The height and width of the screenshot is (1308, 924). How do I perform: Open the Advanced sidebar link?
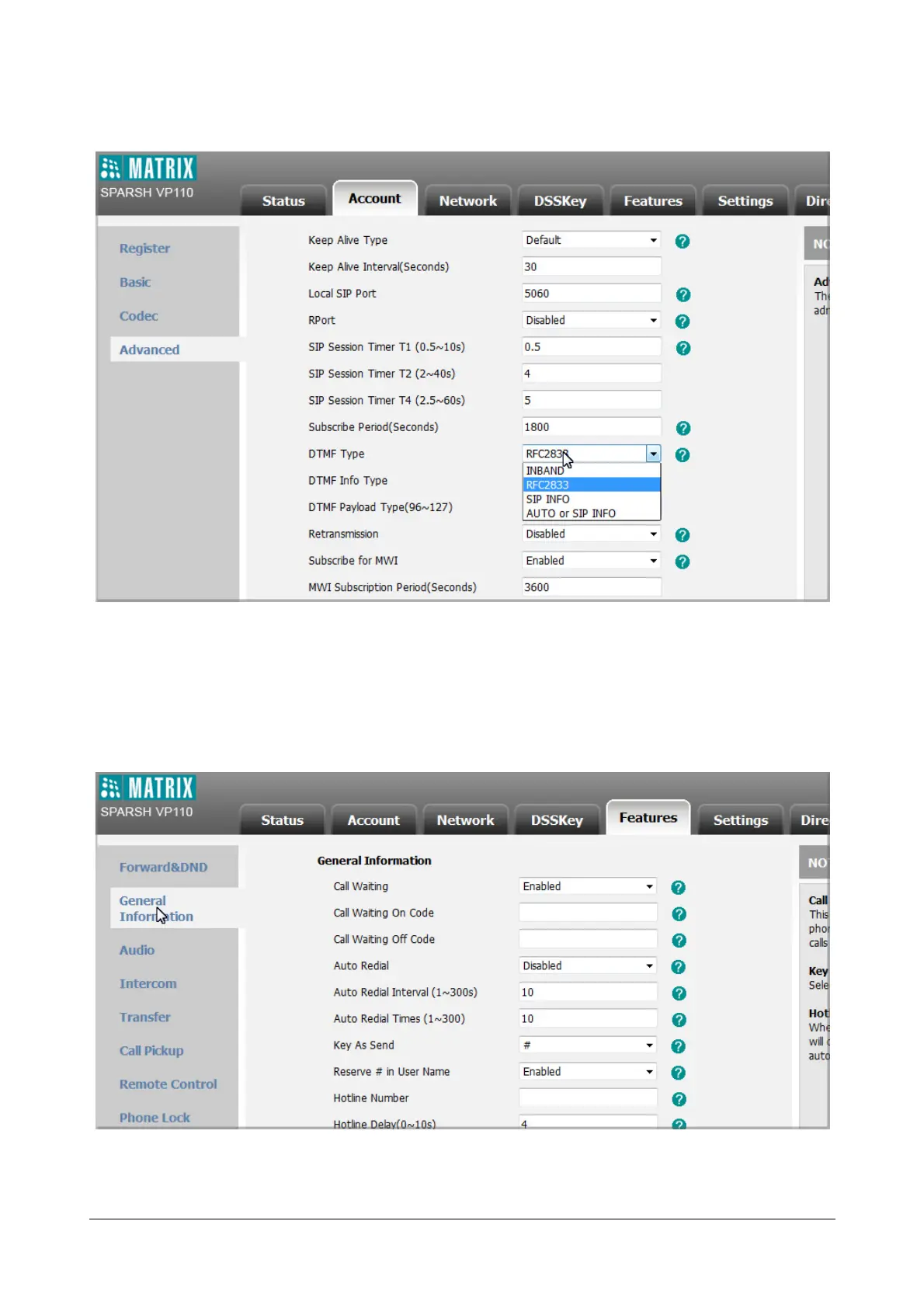[149, 350]
